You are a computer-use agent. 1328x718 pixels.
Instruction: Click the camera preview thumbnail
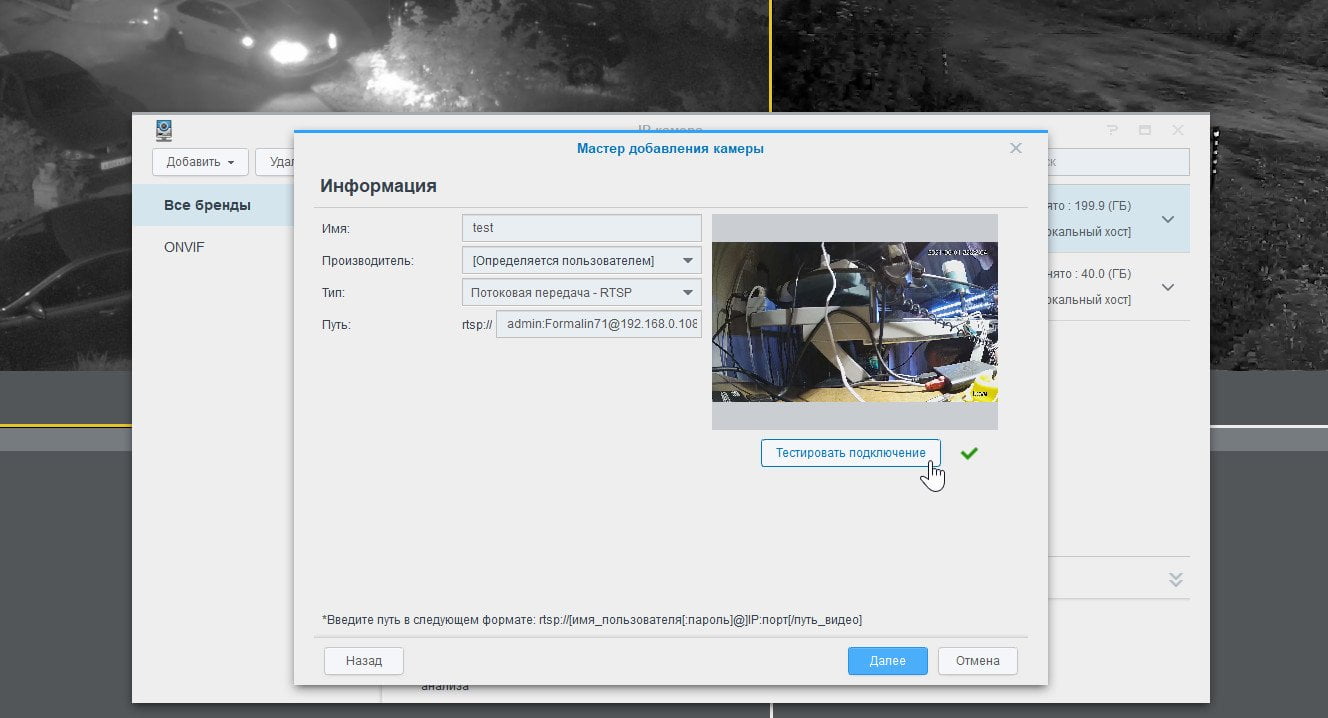tap(855, 322)
